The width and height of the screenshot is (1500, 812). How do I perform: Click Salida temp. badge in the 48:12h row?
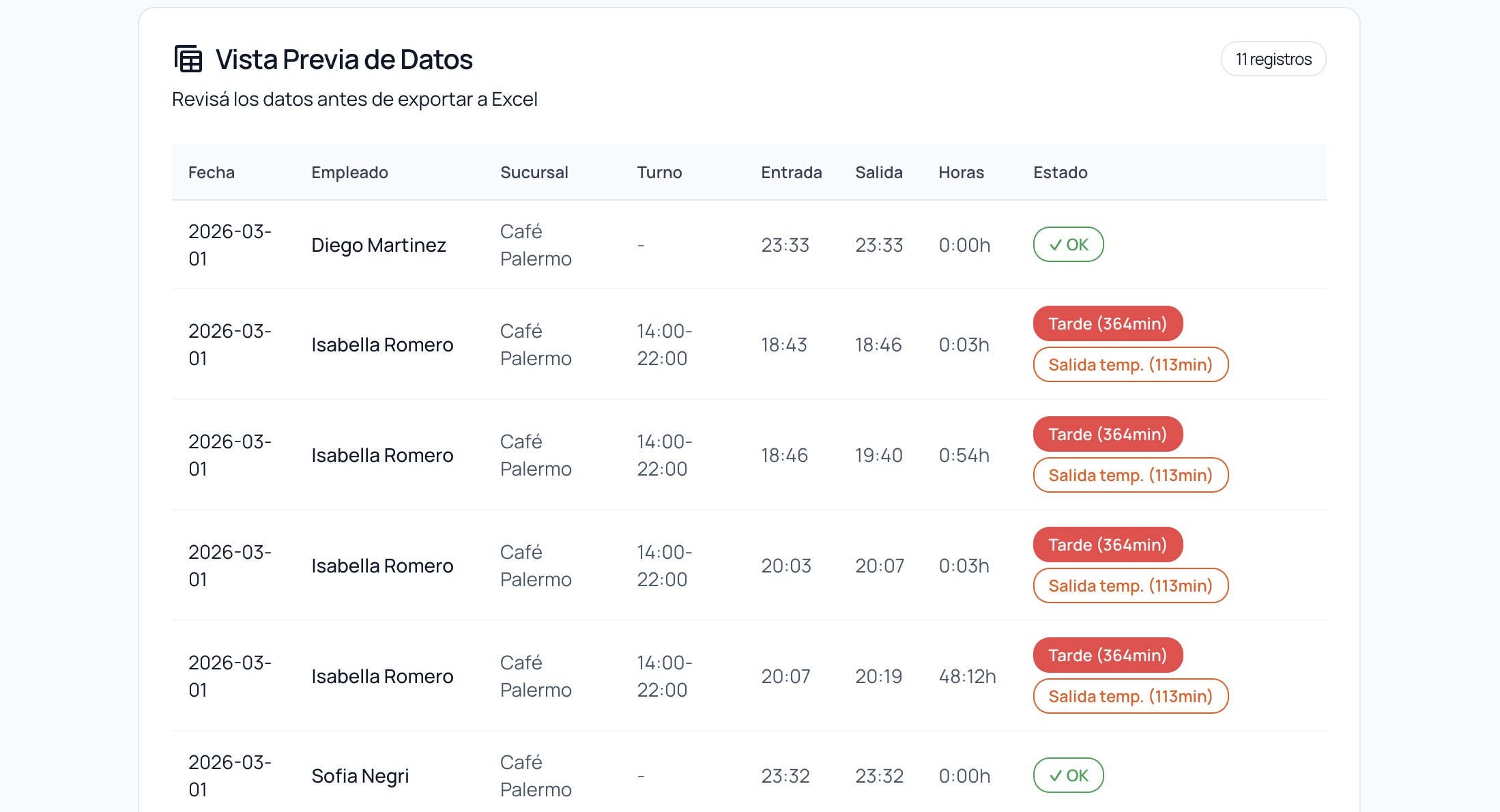pos(1131,696)
